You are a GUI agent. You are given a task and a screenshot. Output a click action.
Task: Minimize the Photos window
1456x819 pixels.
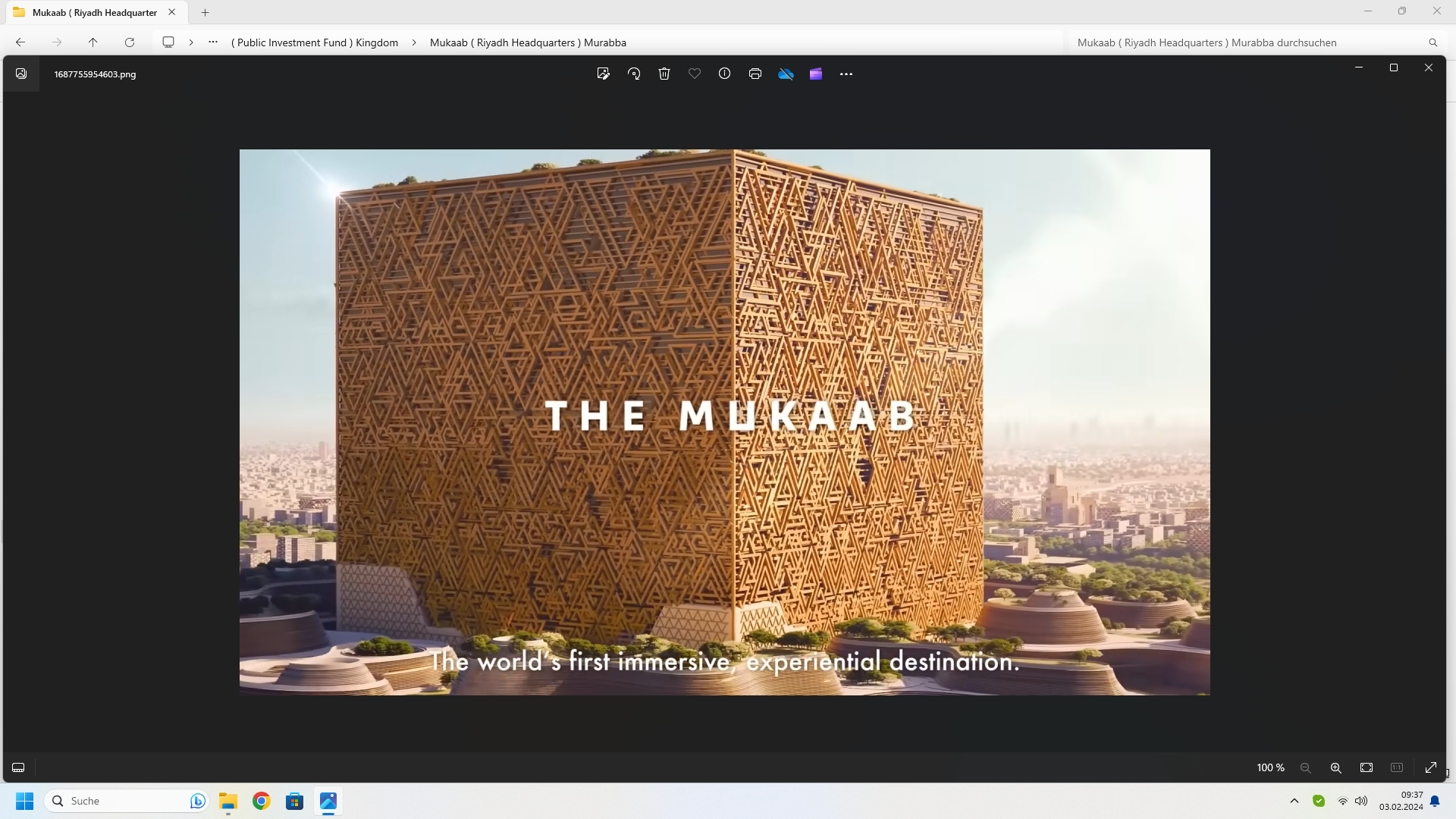point(1359,67)
